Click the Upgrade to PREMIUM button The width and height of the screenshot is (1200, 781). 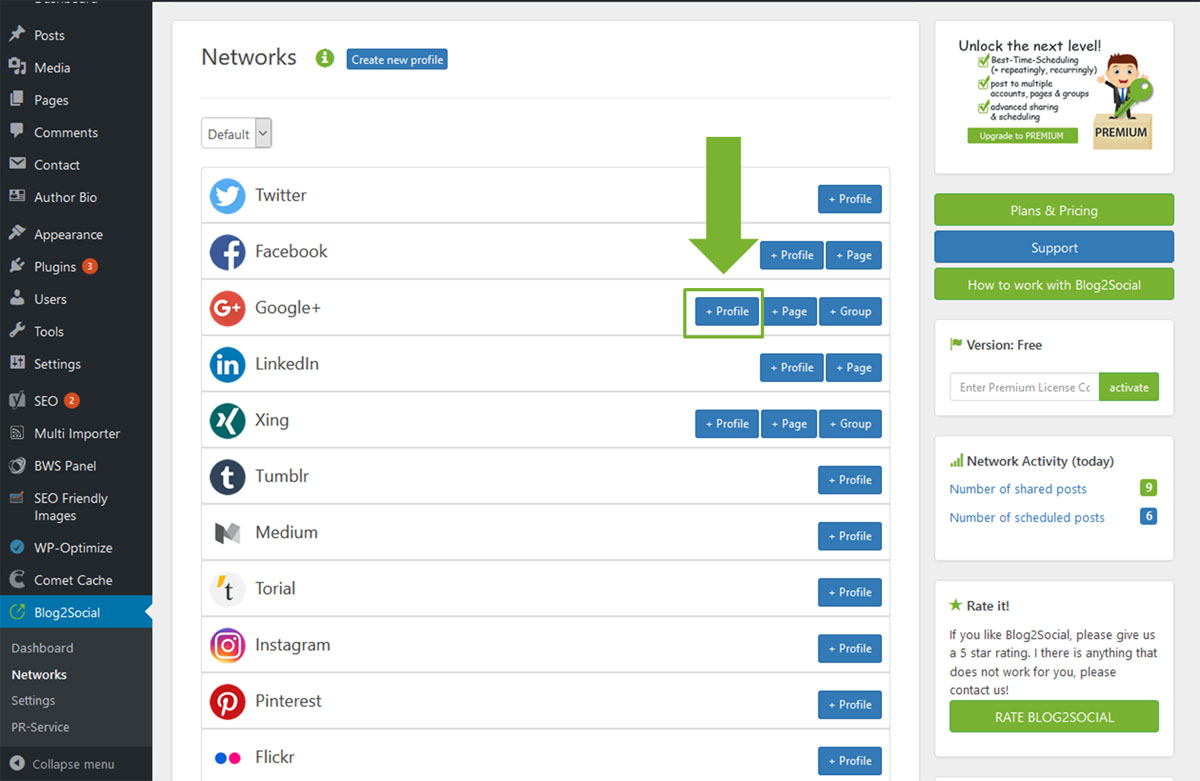[1022, 136]
